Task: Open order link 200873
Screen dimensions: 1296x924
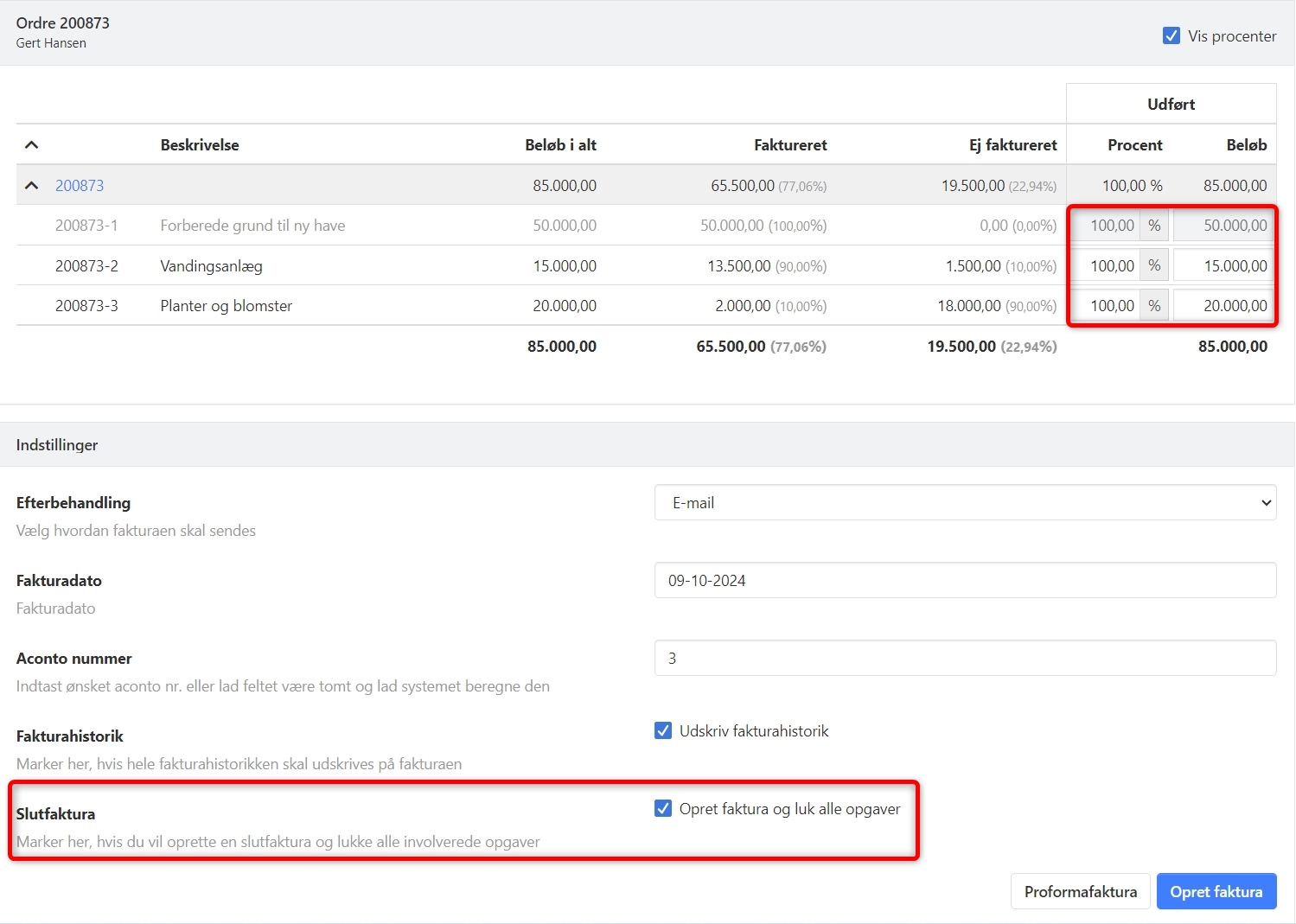Action: (x=80, y=186)
